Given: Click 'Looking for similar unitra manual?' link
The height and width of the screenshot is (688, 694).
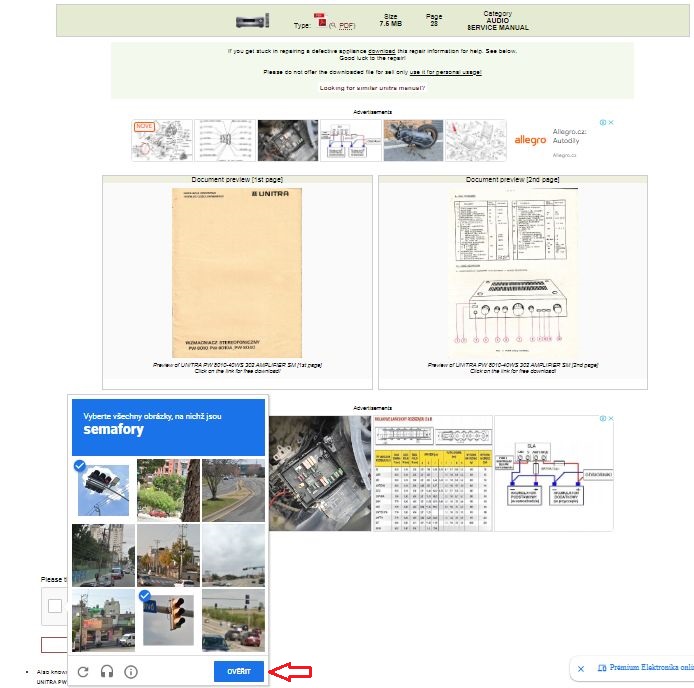Looking at the screenshot, I should [372, 88].
